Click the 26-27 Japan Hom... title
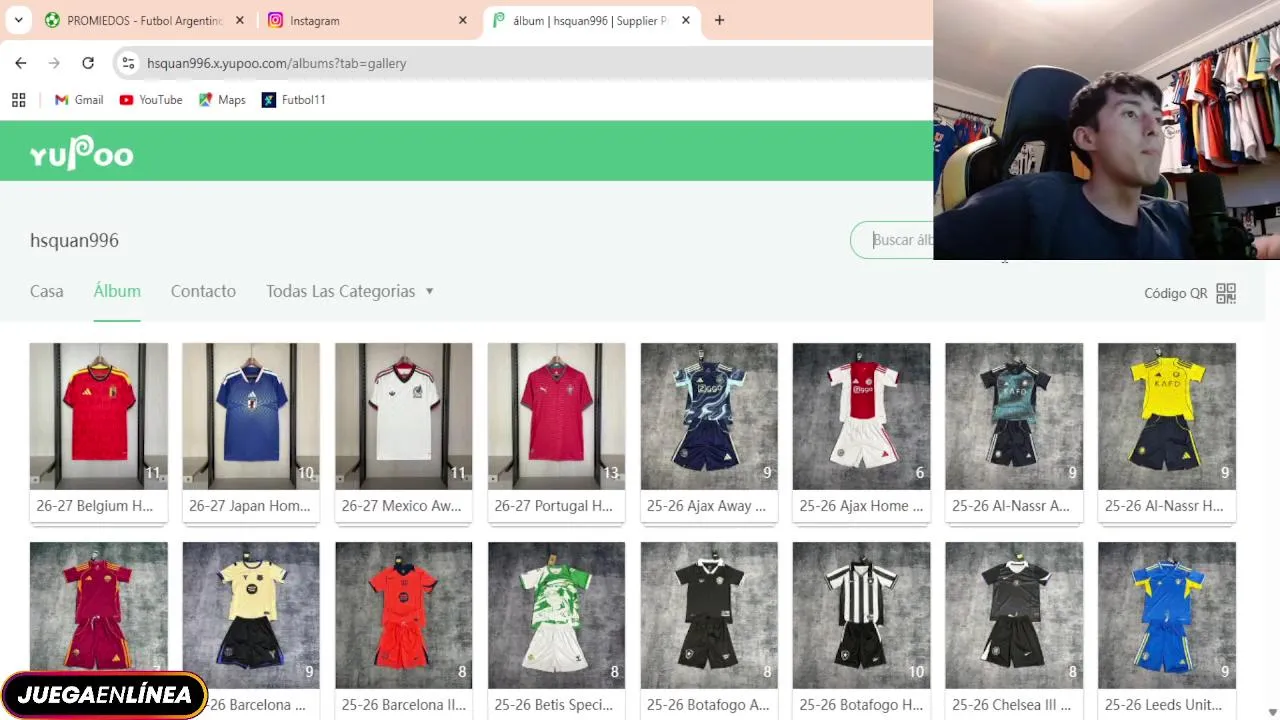This screenshot has height=720, width=1280. [249, 506]
